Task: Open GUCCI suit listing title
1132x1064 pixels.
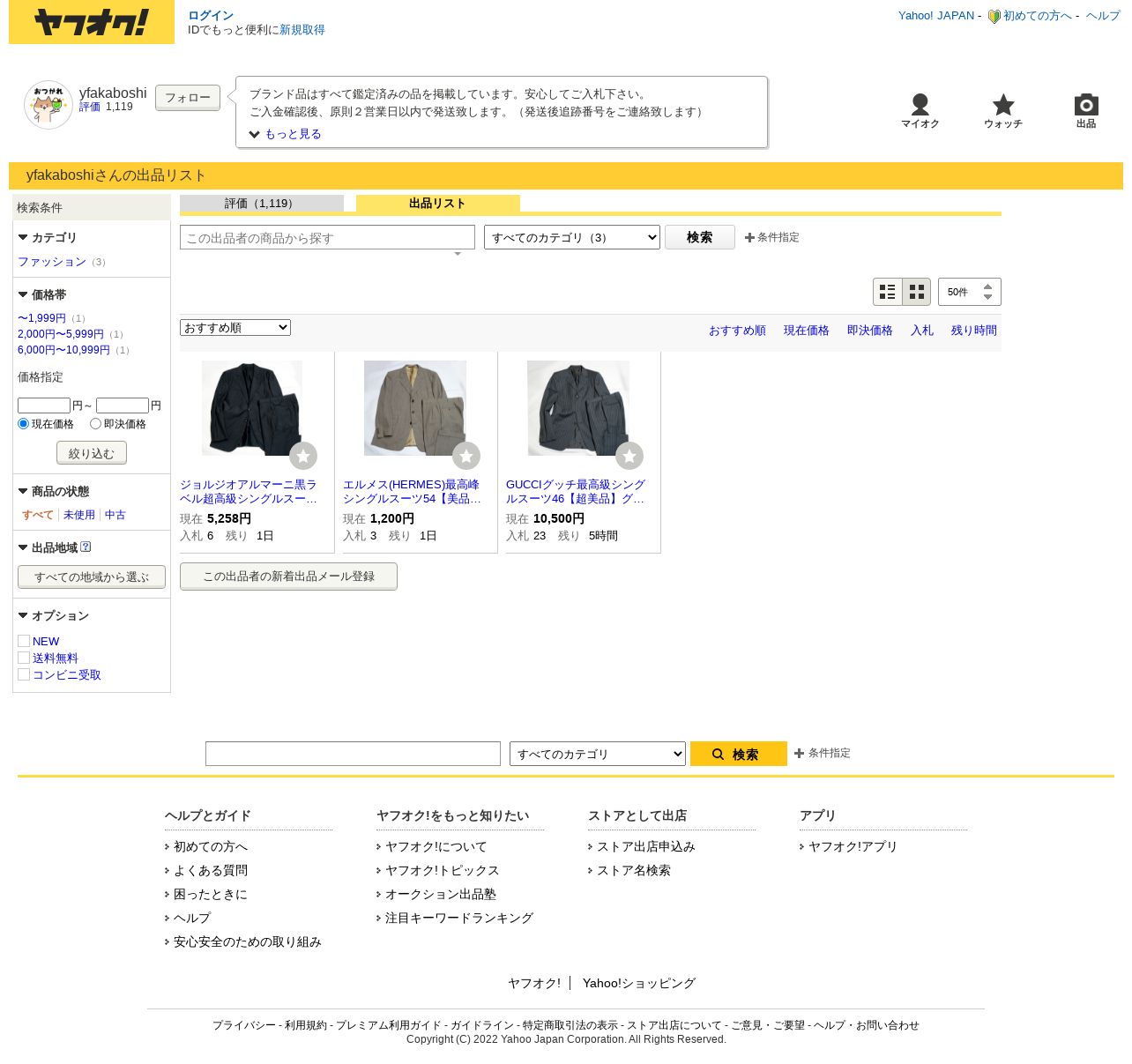Action: pyautogui.click(x=576, y=492)
